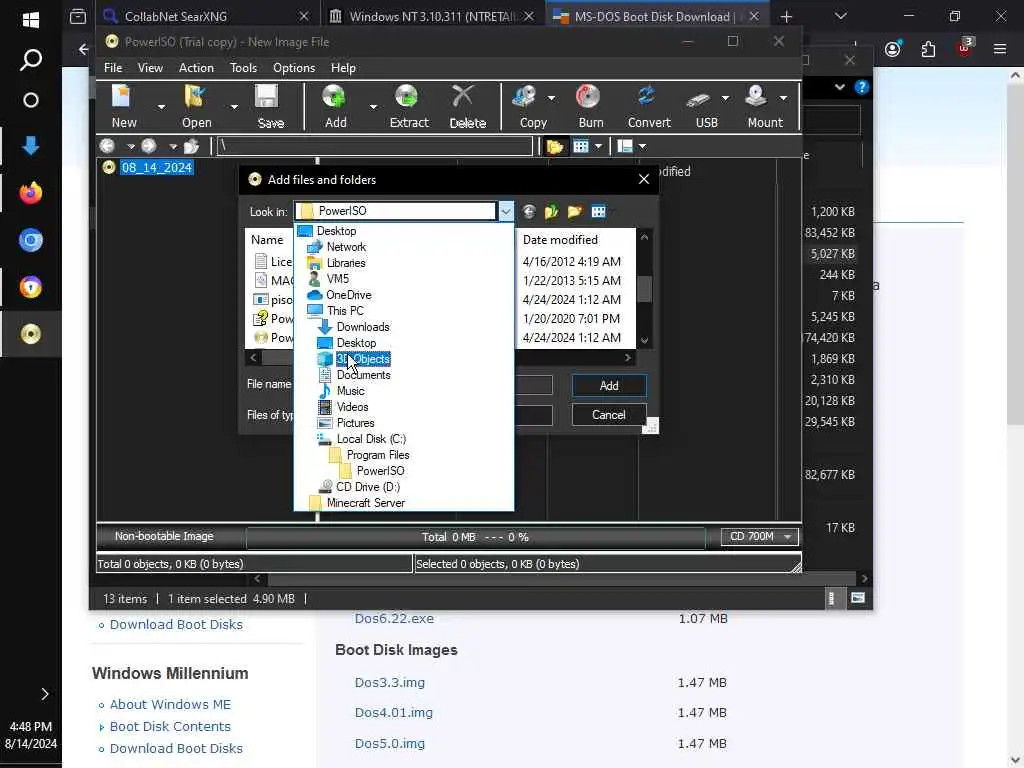The image size is (1024, 768).
Task: Expand the New button dropdown arrow
Action: [x=161, y=106]
